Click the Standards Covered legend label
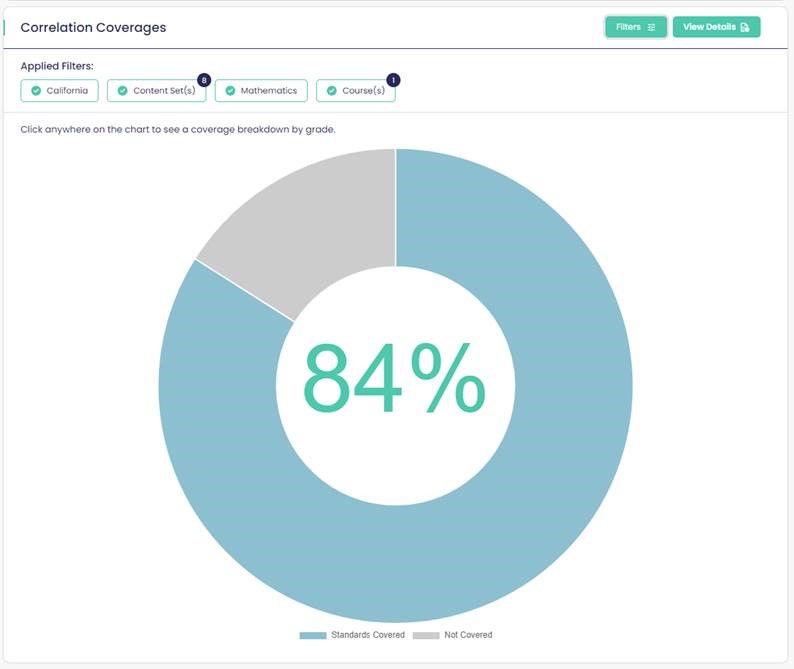Viewport: 794px width, 669px height. (x=368, y=635)
